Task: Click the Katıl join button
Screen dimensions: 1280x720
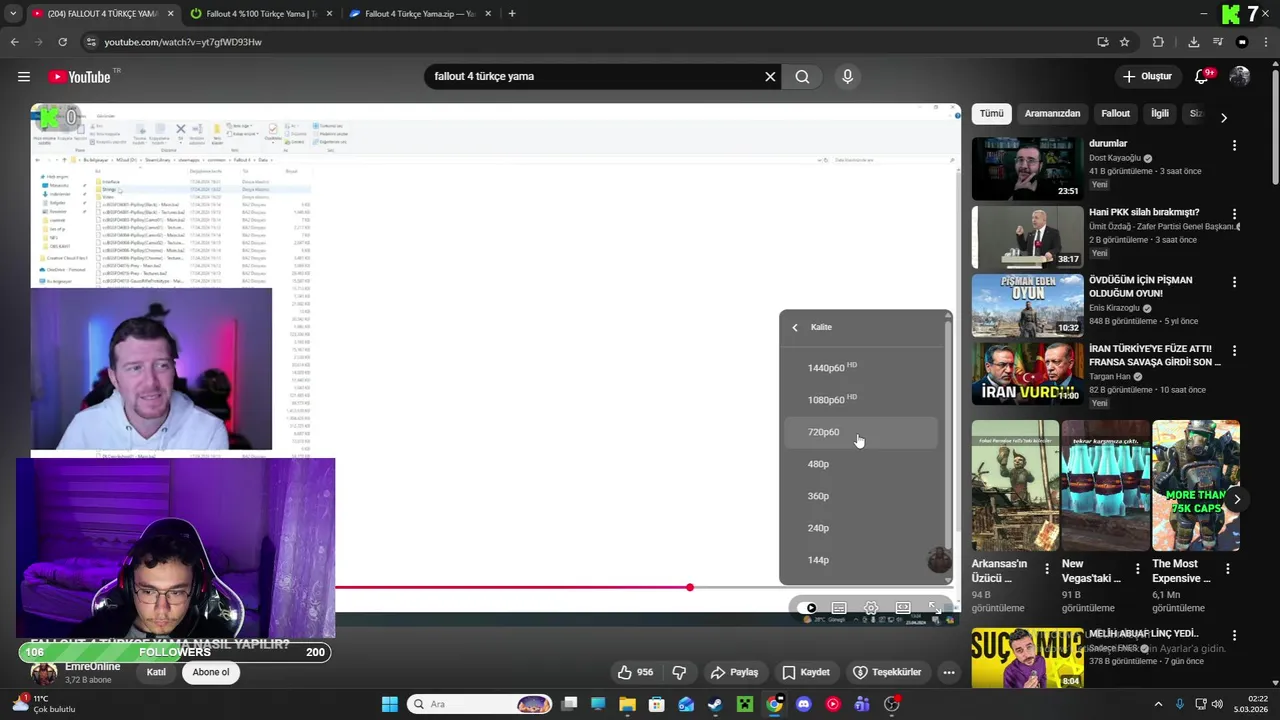Action: tap(156, 672)
